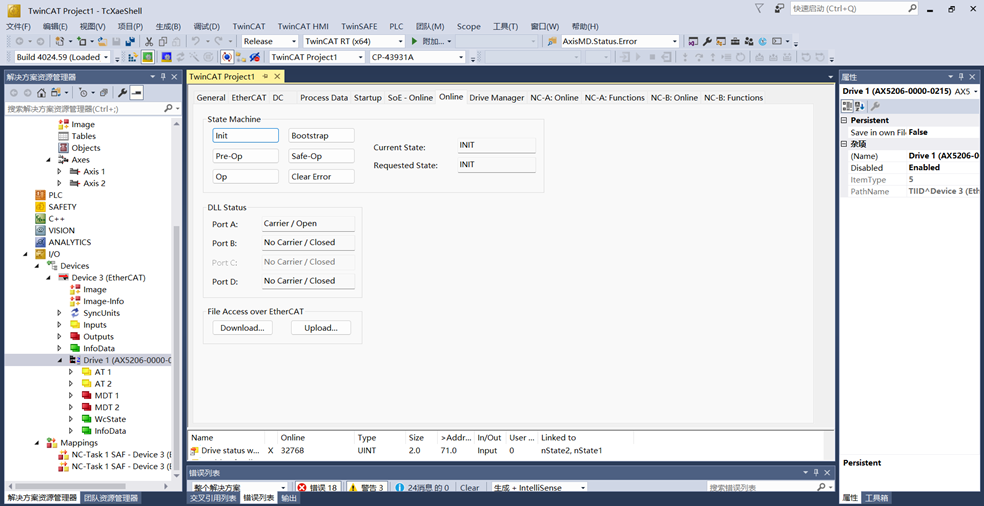Open the Scope menu
Image resolution: width=984 pixels, height=506 pixels.
pos(468,26)
